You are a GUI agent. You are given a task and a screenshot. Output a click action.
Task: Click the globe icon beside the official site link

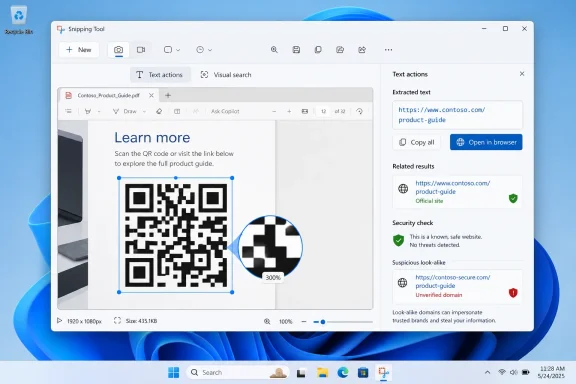[403, 189]
